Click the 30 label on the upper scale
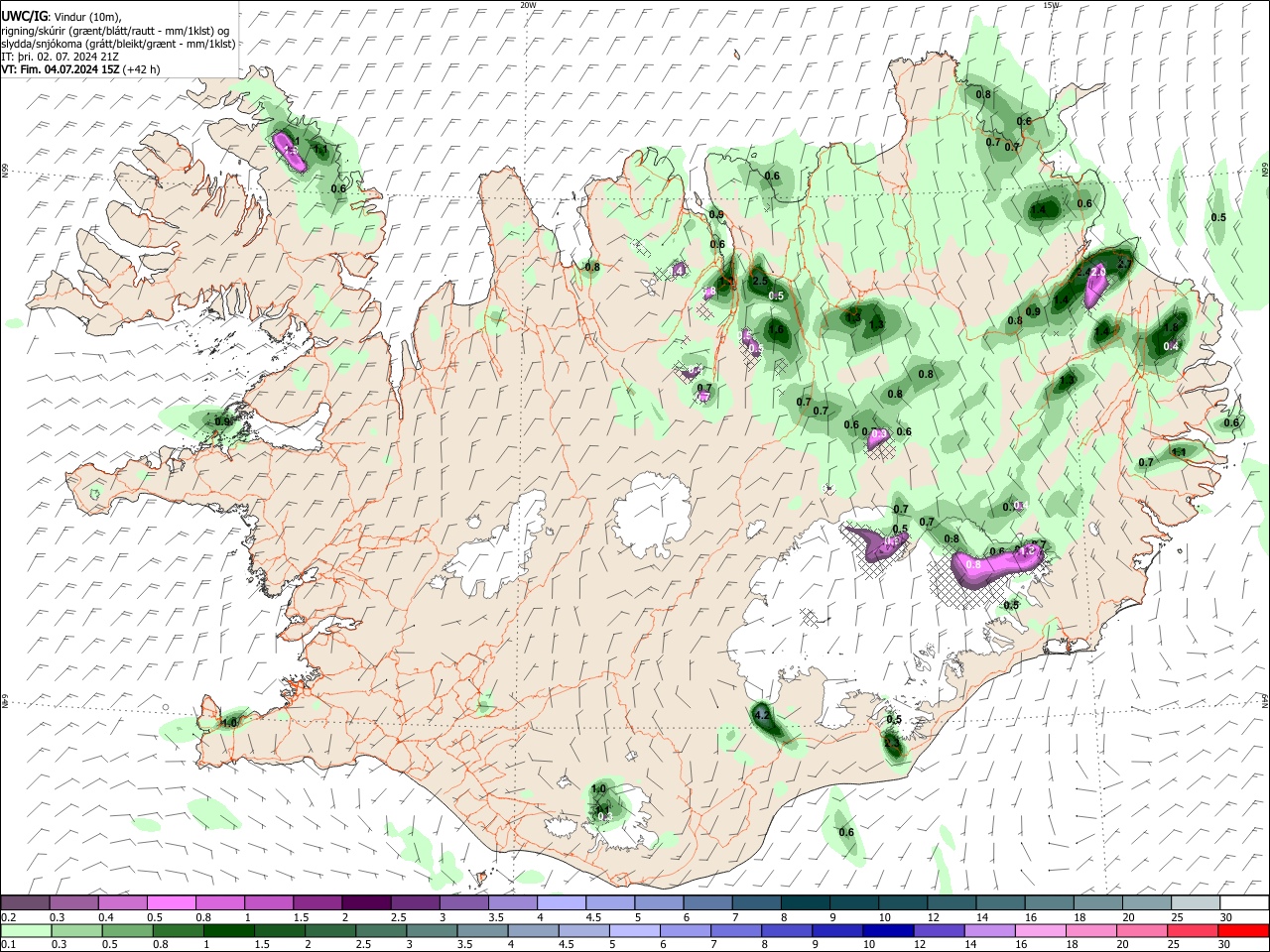1270x952 pixels. click(1226, 917)
